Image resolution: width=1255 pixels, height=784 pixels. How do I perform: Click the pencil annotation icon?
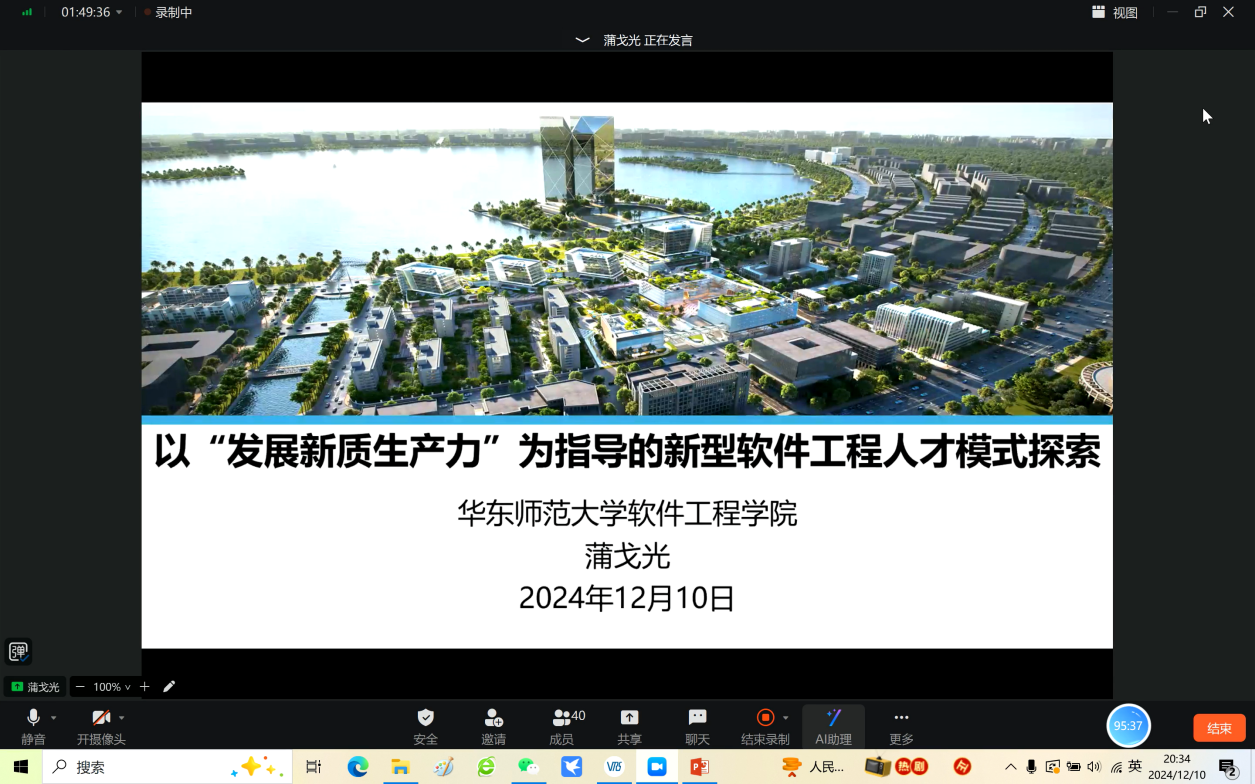click(x=169, y=686)
